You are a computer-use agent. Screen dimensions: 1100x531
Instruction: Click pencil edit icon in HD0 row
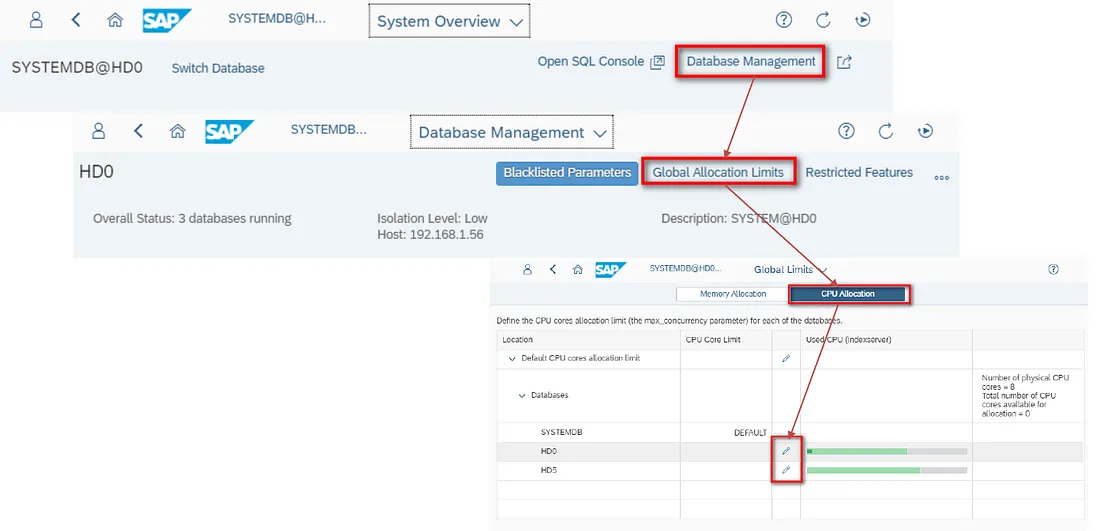point(786,451)
